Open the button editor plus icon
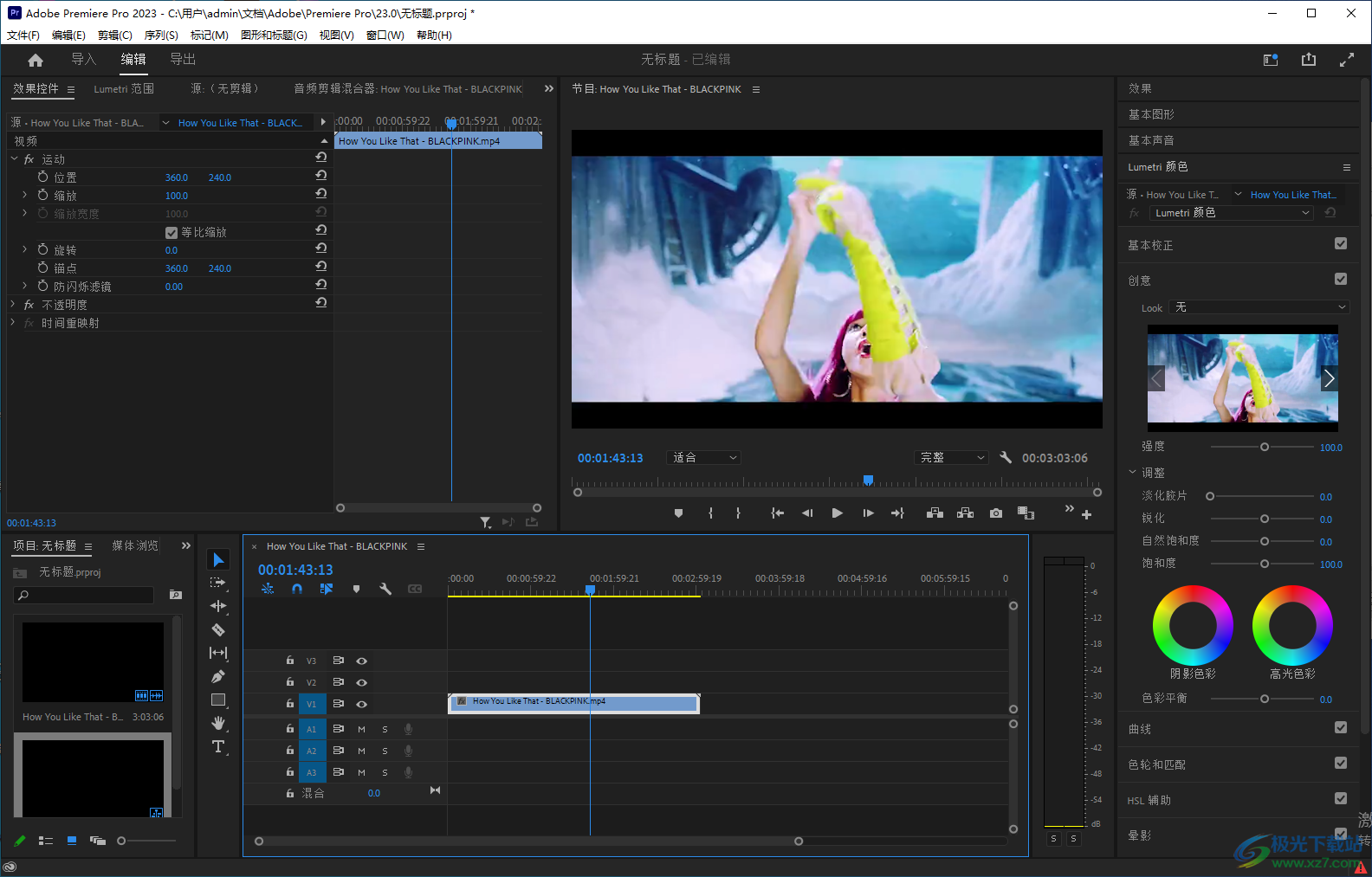Image resolution: width=1372 pixels, height=877 pixels. pos(1086,514)
